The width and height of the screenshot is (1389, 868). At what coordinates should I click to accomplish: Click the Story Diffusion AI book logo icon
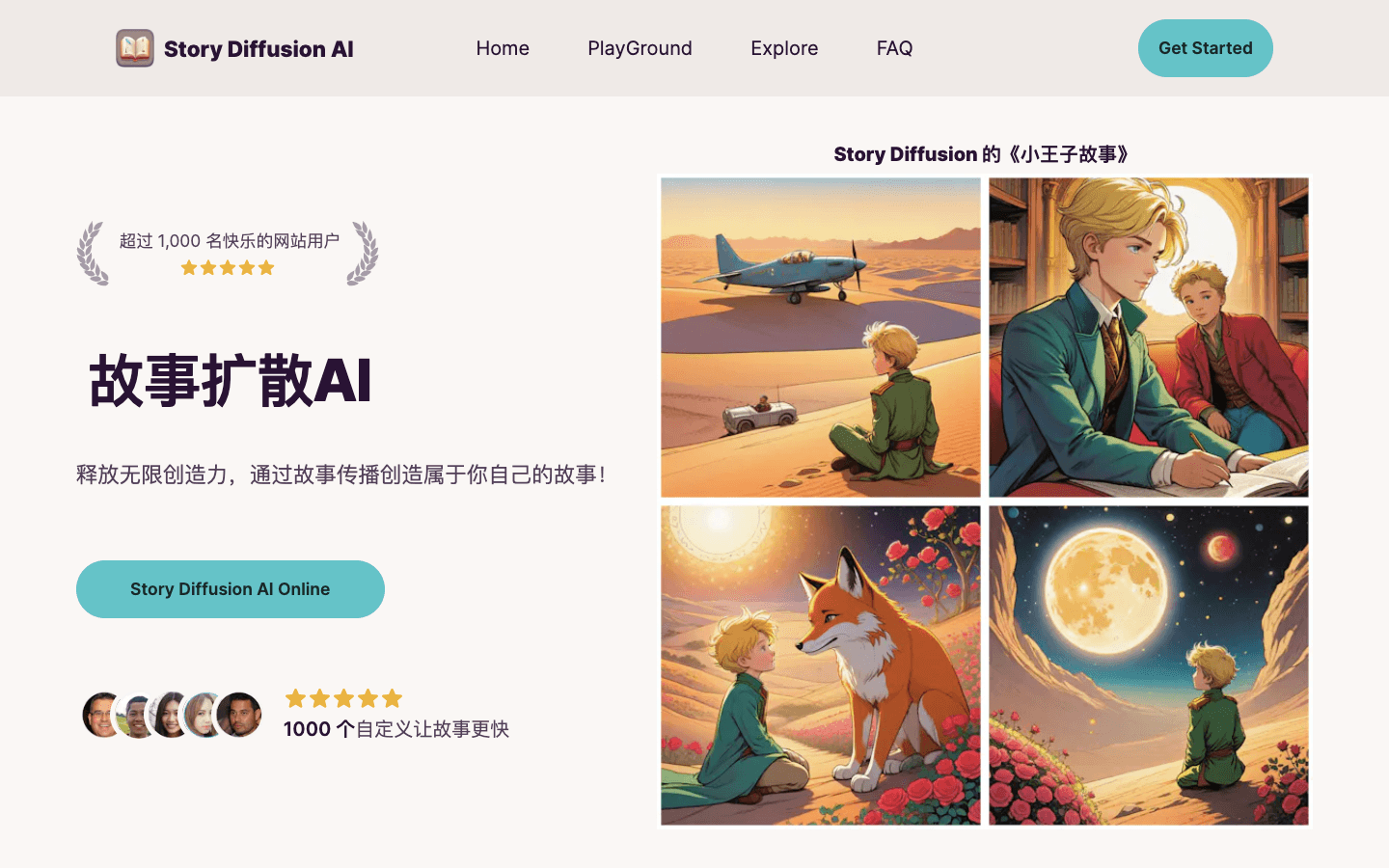(x=135, y=48)
